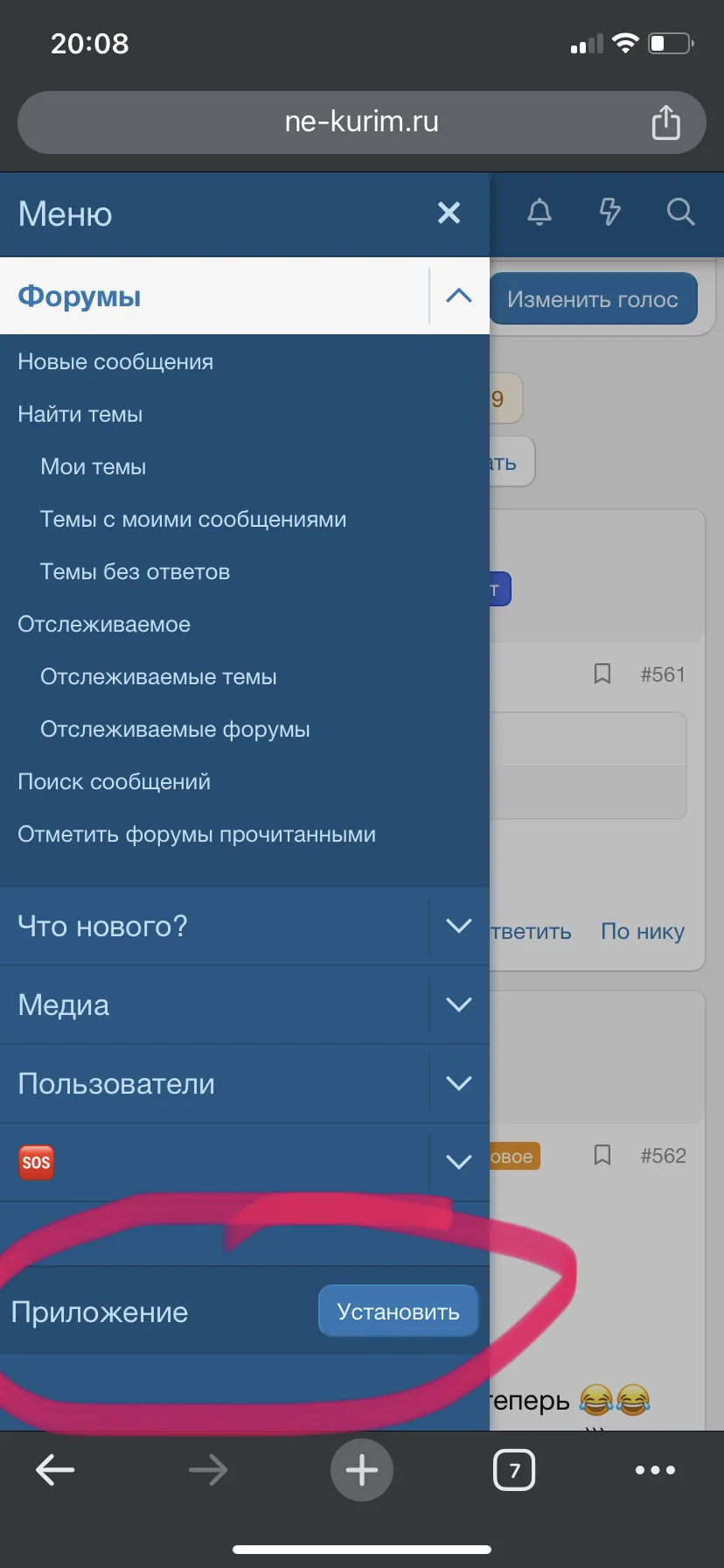Viewport: 724px width, 1568px height.
Task: Click Изменить голос button
Action: point(594,299)
